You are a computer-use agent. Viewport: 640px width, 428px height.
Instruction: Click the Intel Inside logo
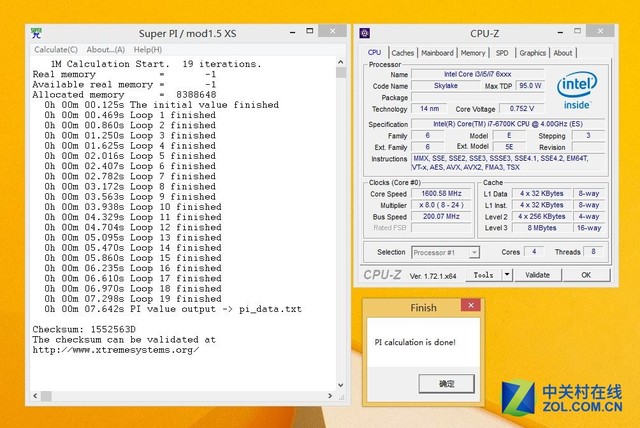coord(576,91)
